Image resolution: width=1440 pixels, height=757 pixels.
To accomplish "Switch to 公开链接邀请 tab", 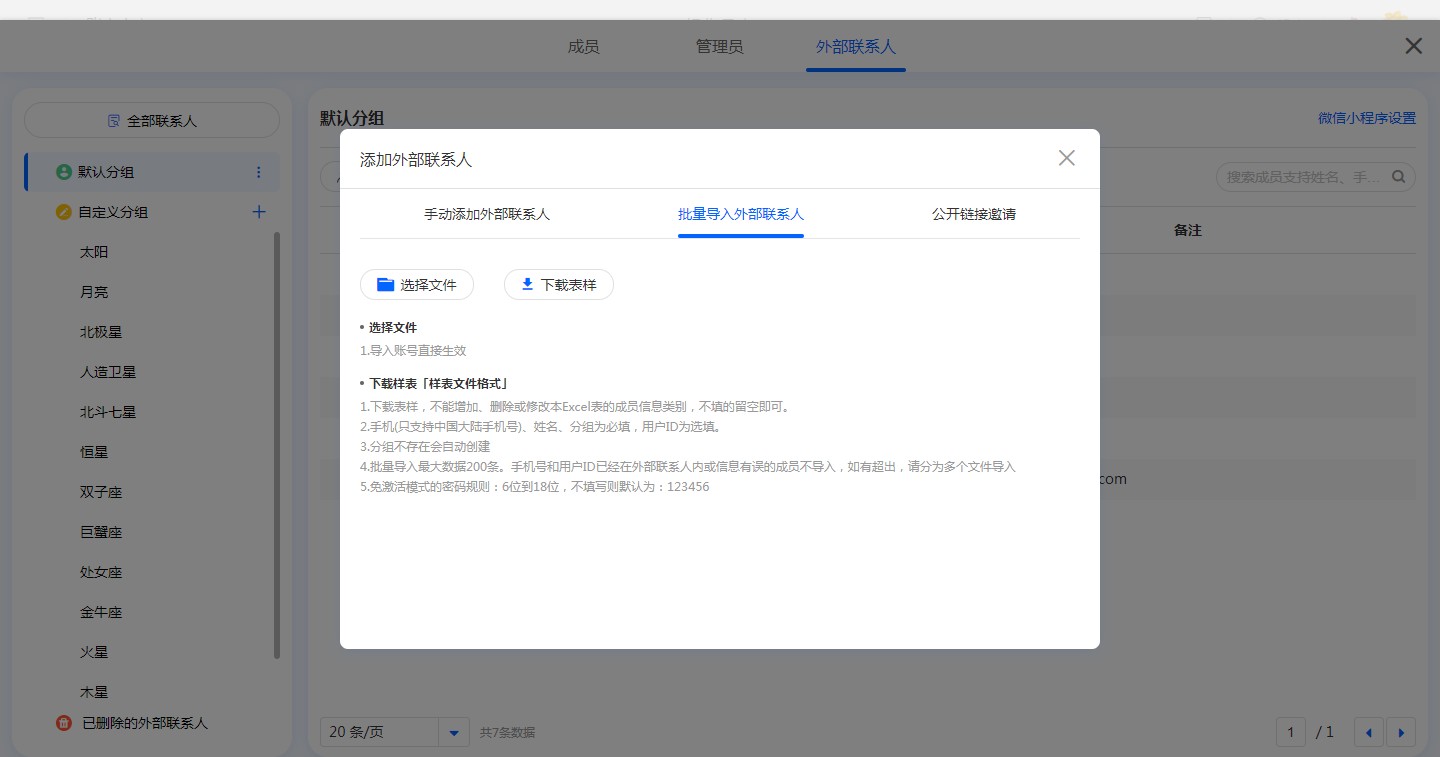I will [x=973, y=214].
